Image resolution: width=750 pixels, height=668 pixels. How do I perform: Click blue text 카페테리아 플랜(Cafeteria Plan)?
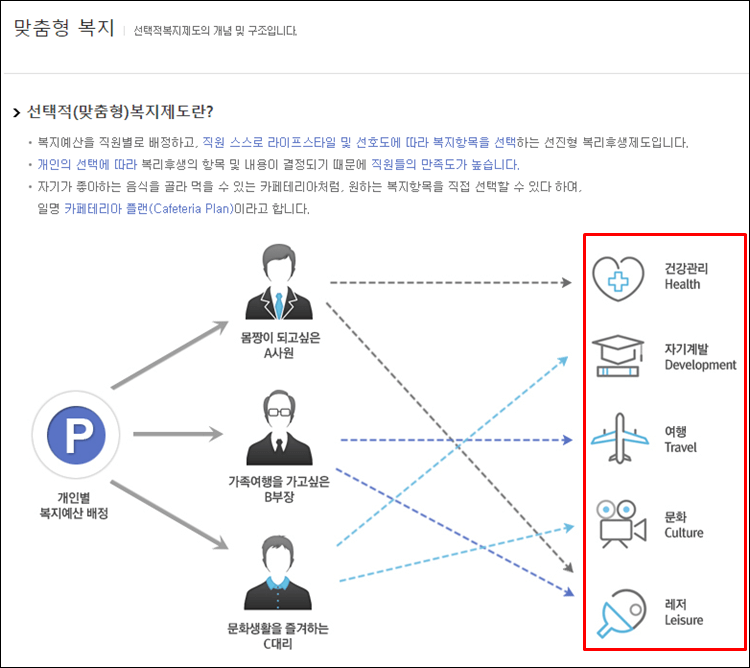(149, 209)
